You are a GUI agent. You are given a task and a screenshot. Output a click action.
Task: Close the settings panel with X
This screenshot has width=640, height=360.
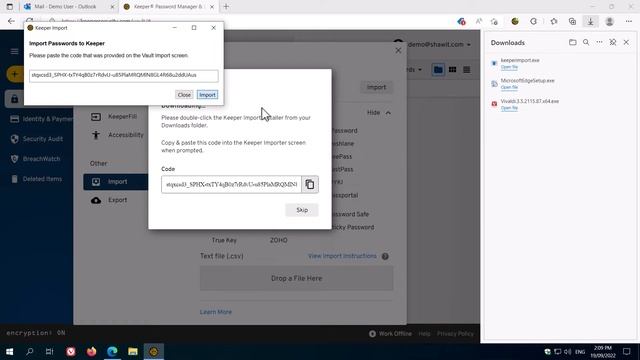tap(398, 51)
